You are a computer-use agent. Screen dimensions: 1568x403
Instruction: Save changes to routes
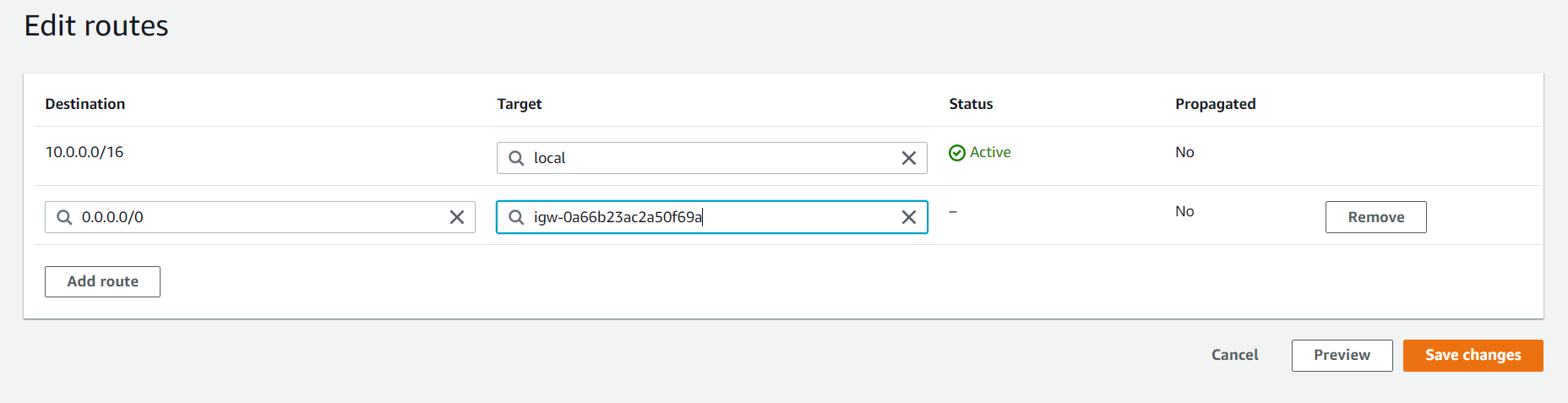coord(1473,356)
